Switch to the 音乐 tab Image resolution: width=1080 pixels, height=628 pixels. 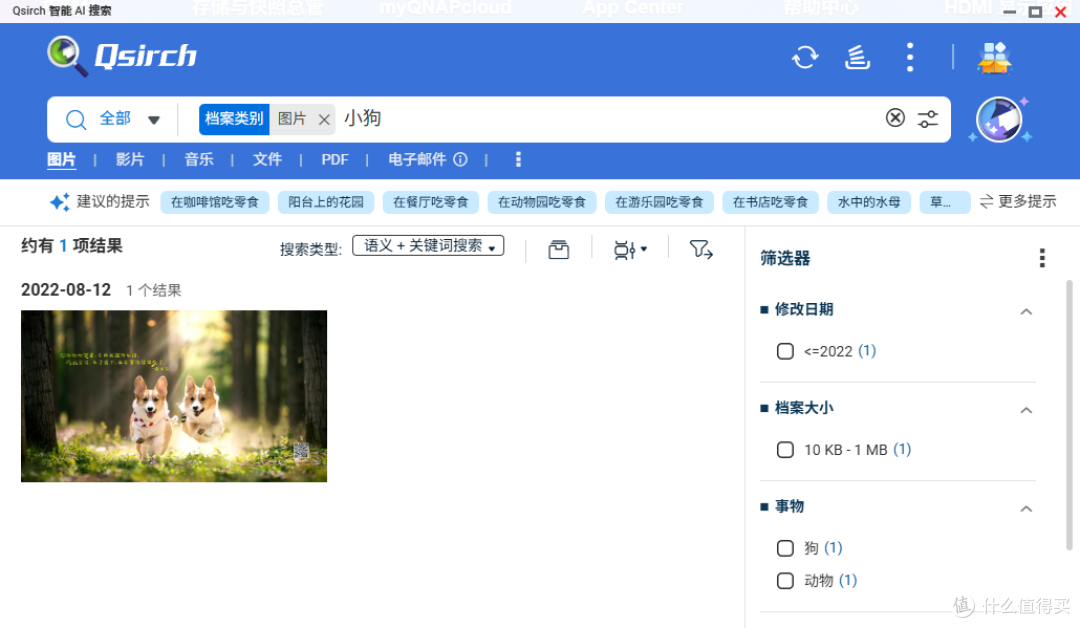point(198,160)
